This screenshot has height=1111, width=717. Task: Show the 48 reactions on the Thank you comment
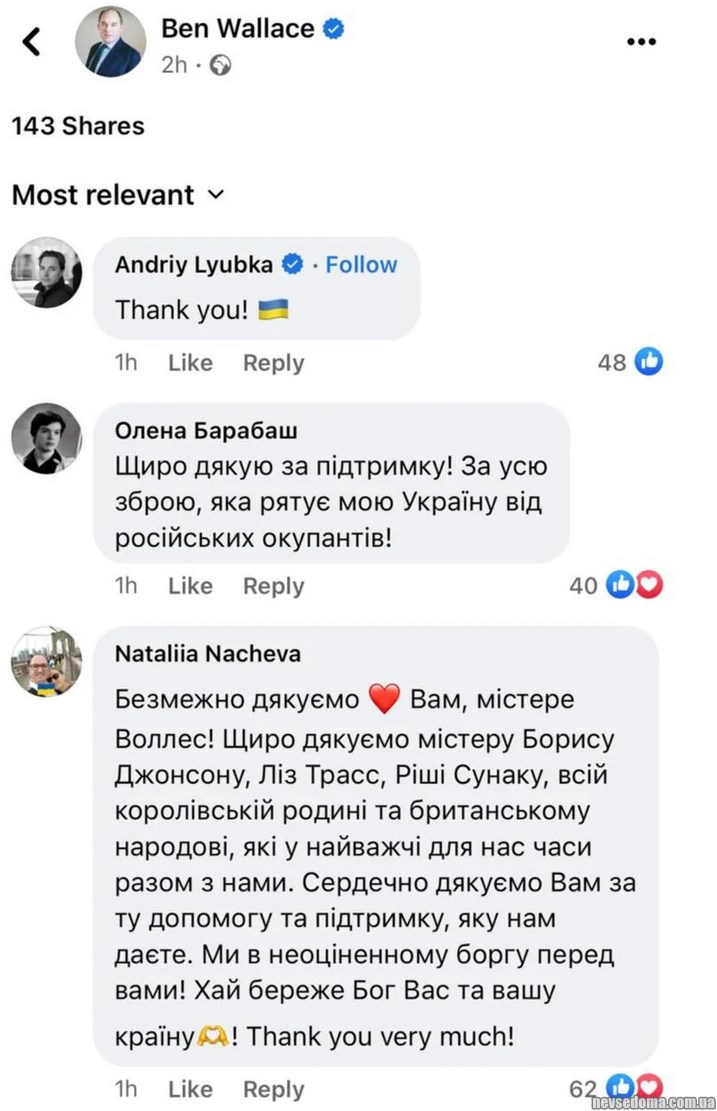click(x=631, y=362)
